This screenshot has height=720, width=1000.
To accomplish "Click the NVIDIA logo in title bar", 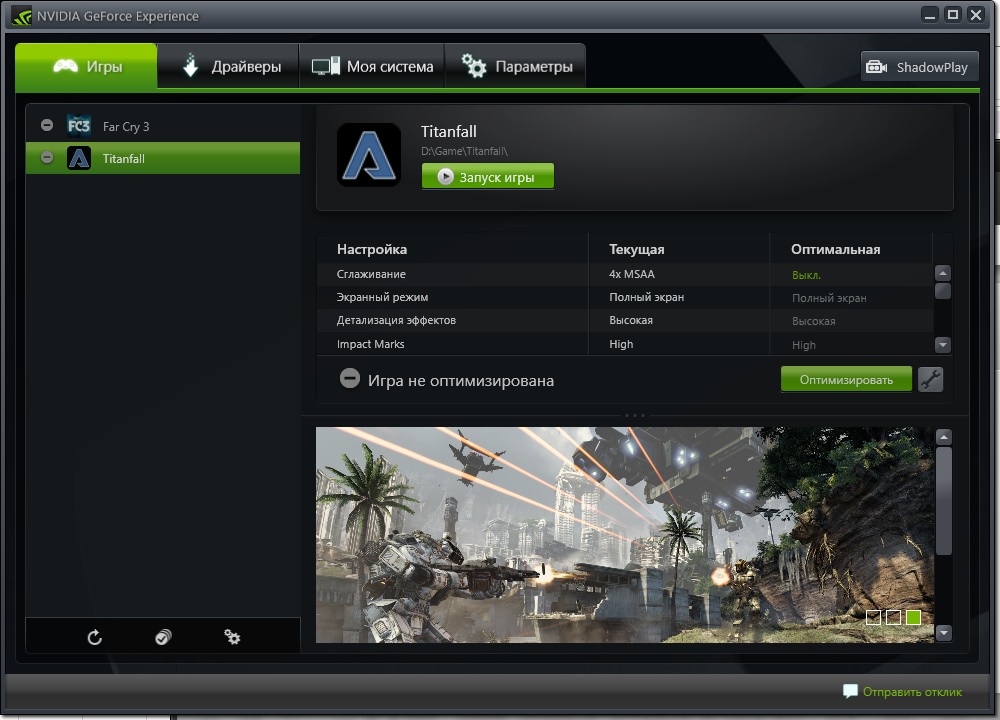I will coord(21,16).
